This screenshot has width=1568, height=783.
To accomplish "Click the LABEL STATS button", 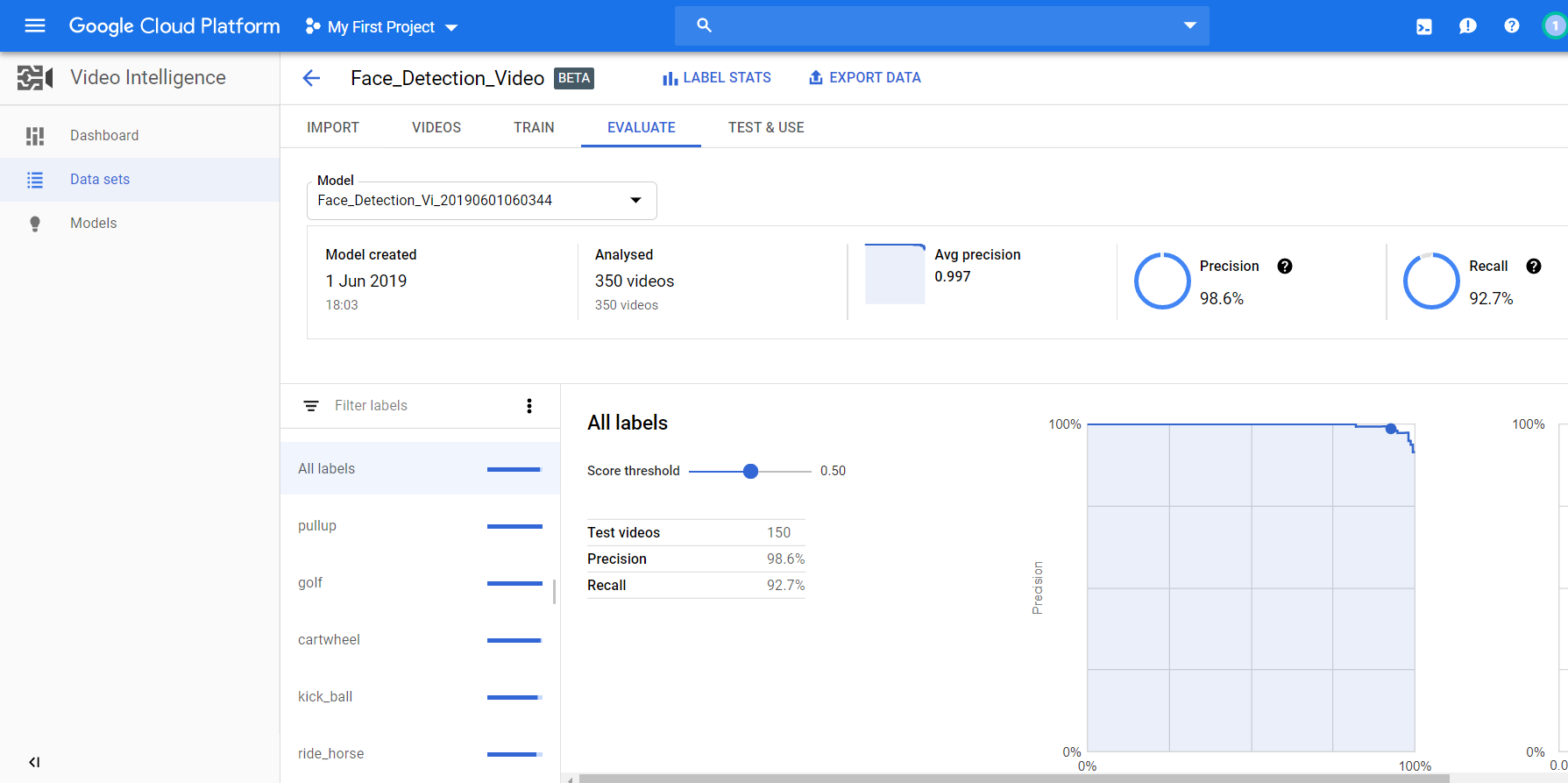I will (x=717, y=78).
